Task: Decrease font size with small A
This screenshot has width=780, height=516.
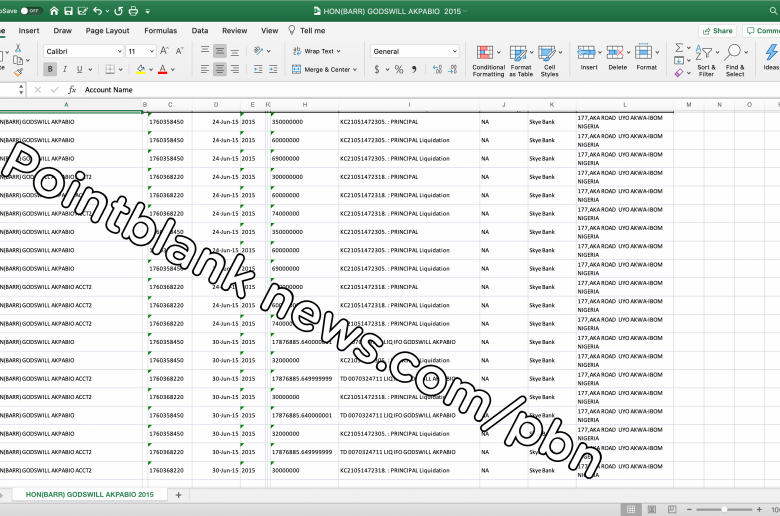Action: pyautogui.click(x=180, y=51)
